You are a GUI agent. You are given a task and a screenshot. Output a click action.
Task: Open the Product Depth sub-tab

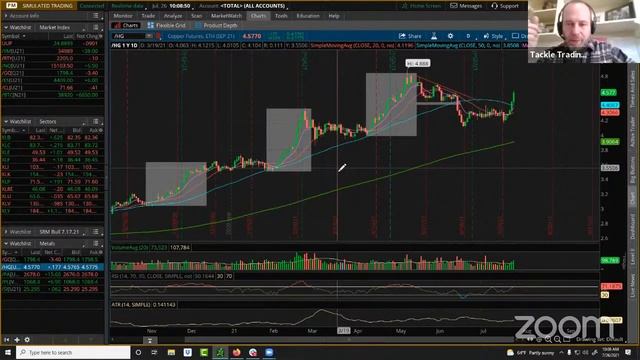(216, 25)
